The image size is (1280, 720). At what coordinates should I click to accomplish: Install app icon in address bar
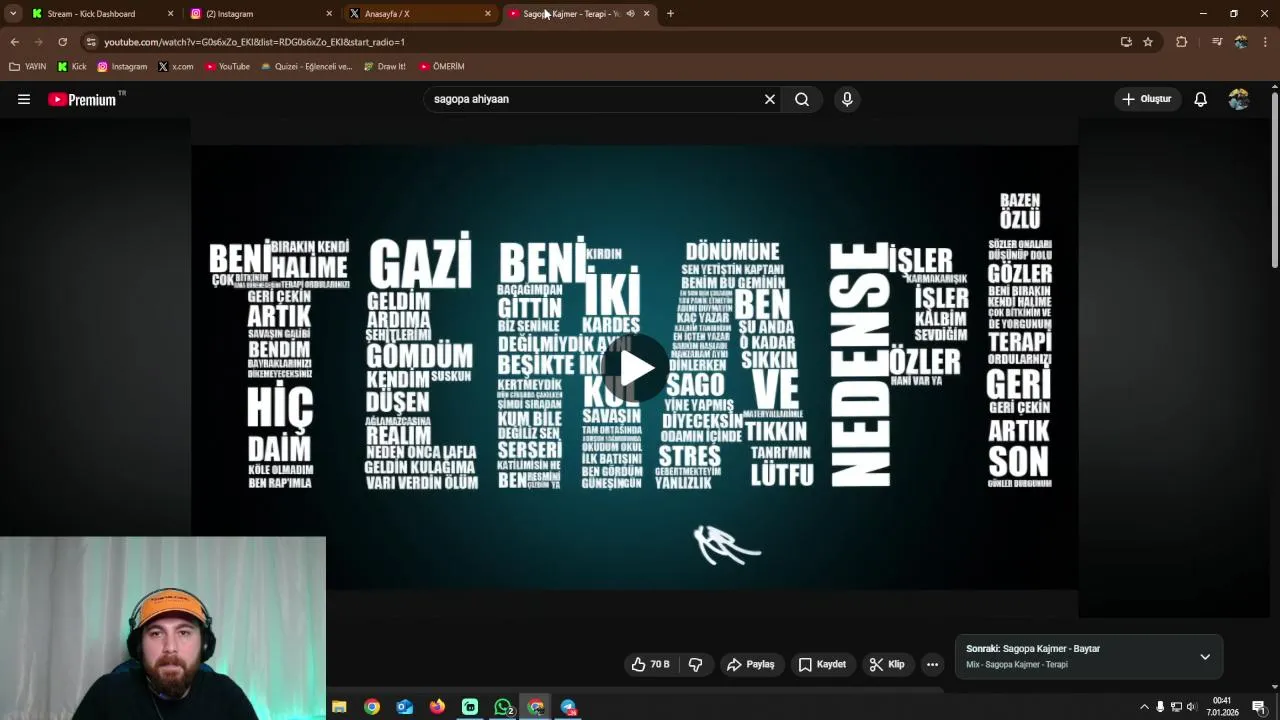1126,42
